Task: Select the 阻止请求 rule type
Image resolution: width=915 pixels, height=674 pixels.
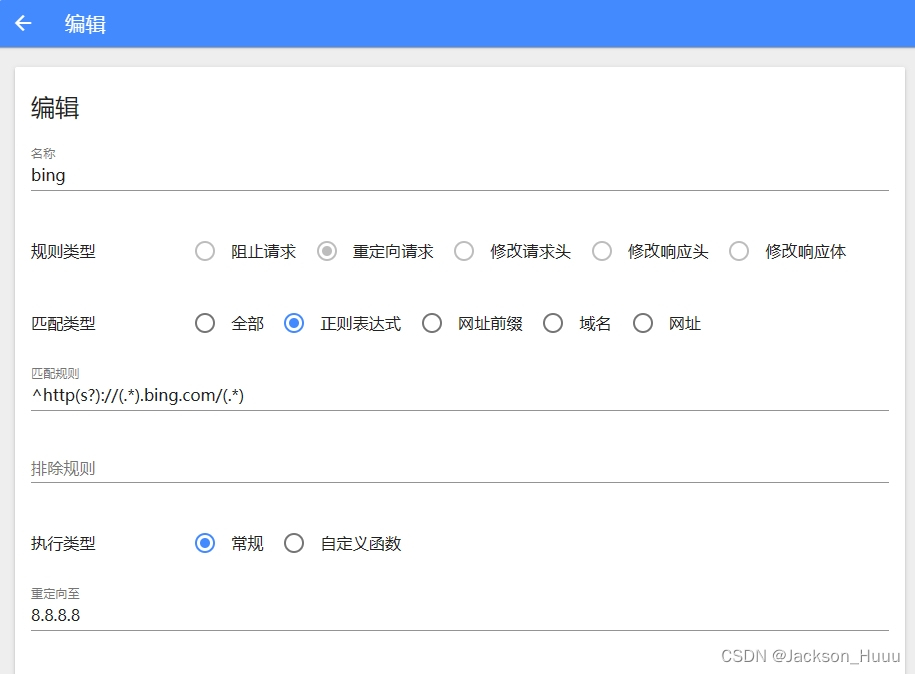Action: [205, 251]
